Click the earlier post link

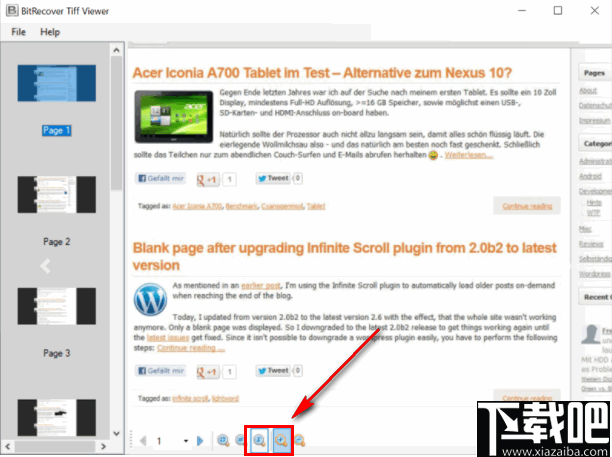[261, 285]
